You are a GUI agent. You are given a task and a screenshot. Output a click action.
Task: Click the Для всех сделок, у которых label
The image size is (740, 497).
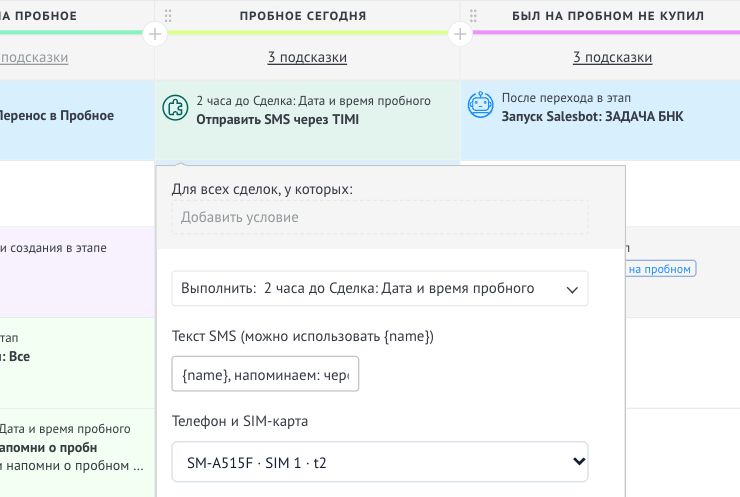coord(262,189)
